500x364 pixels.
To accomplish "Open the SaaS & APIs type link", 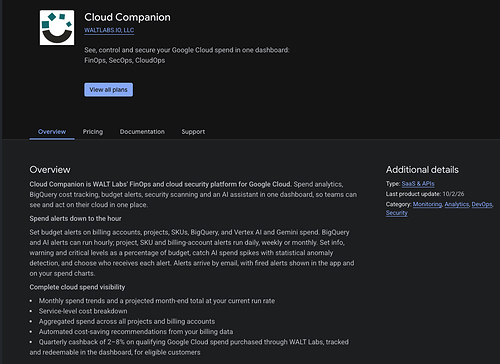I will (418, 184).
